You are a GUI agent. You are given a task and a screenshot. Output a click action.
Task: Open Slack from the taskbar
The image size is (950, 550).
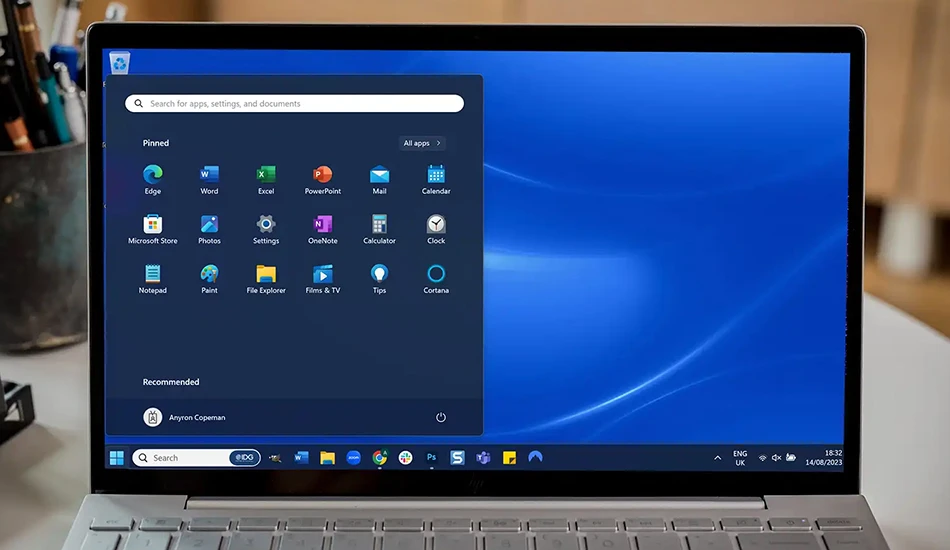405,458
